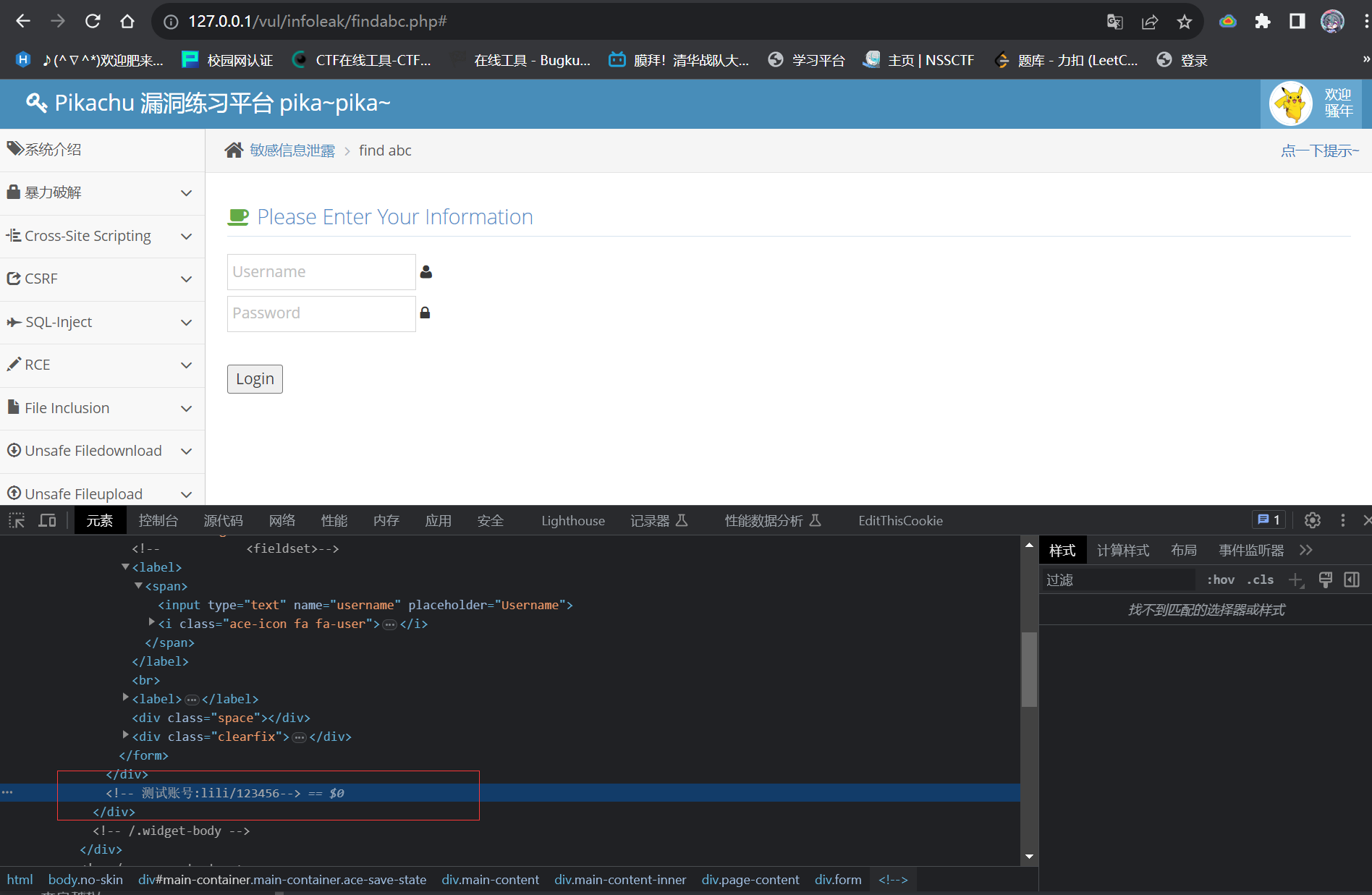Open the browser extensions puzzle icon
This screenshot has width=1372, height=895.
[x=1263, y=21]
